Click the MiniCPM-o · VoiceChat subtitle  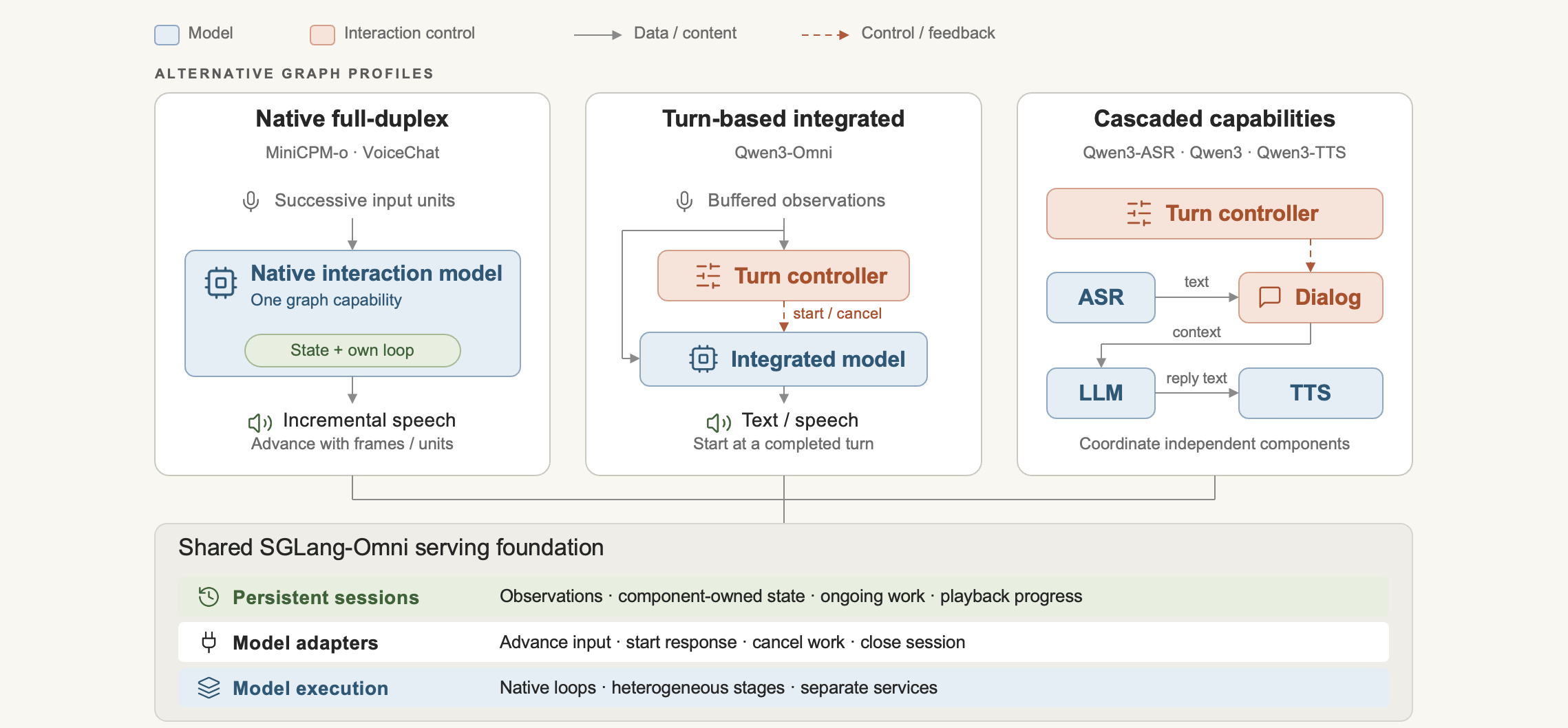[352, 152]
